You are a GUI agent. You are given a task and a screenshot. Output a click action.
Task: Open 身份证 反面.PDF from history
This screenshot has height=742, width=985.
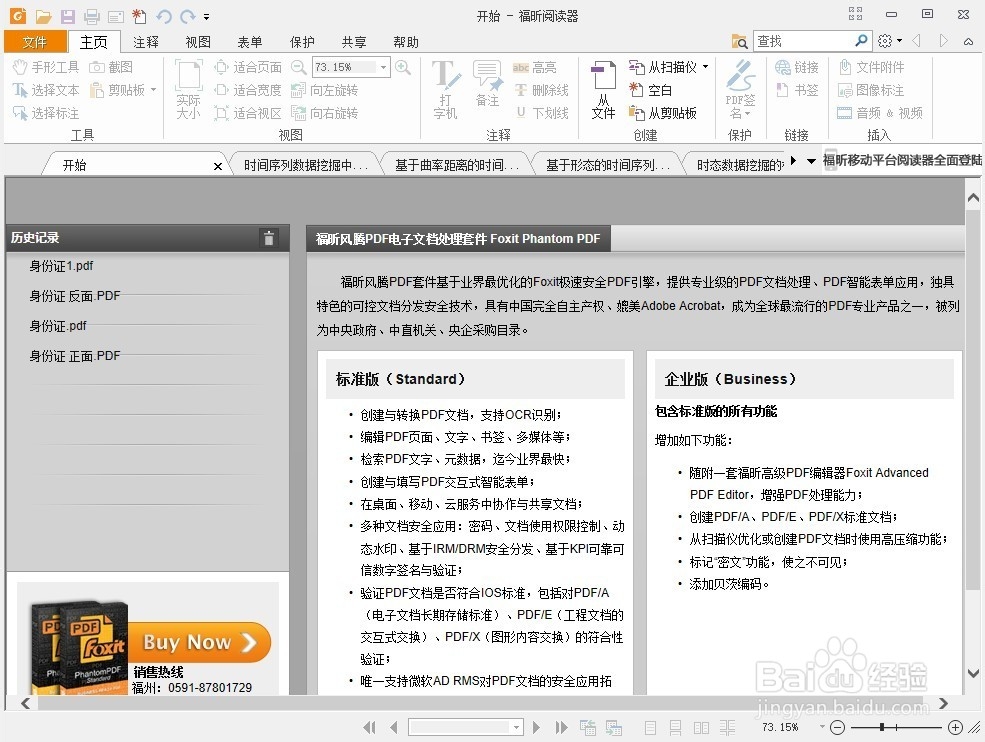coord(75,296)
